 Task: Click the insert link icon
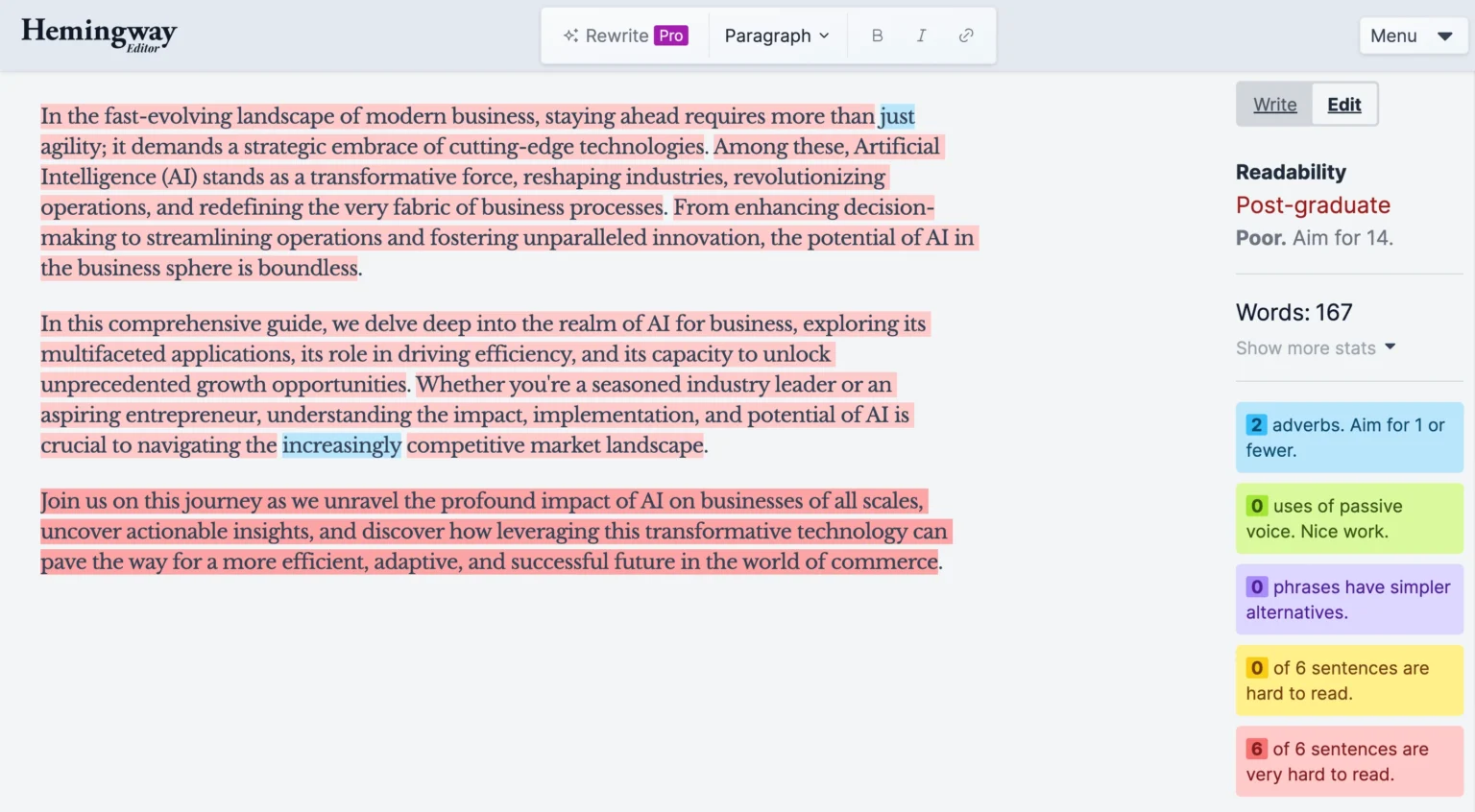(x=966, y=36)
